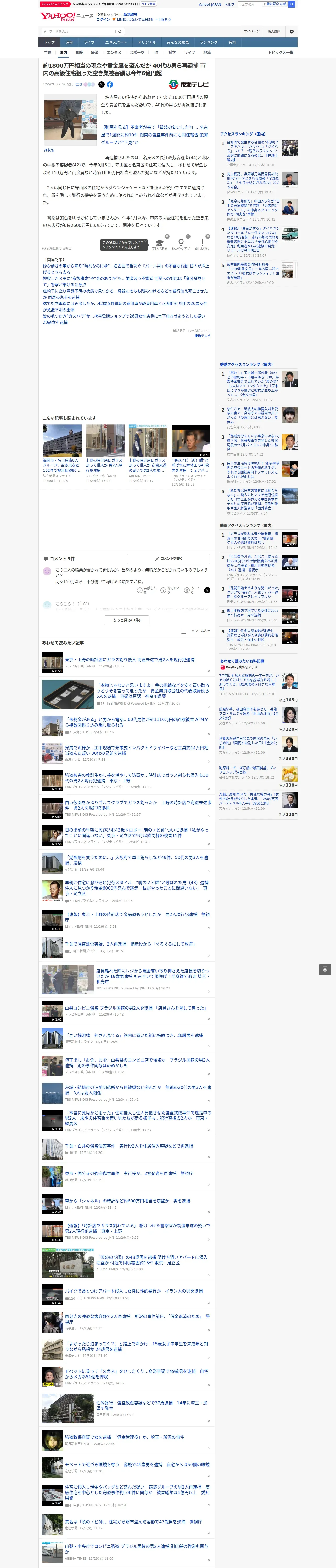336x1568 pixels.
Task: Click the Yahoo! JAPAN News logo
Action: coord(67,16)
